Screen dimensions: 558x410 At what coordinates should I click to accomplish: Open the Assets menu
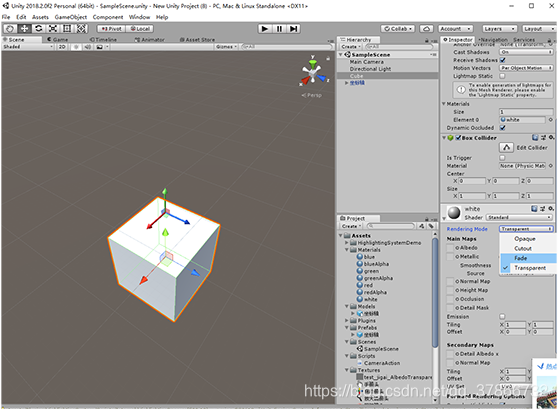pyautogui.click(x=40, y=17)
